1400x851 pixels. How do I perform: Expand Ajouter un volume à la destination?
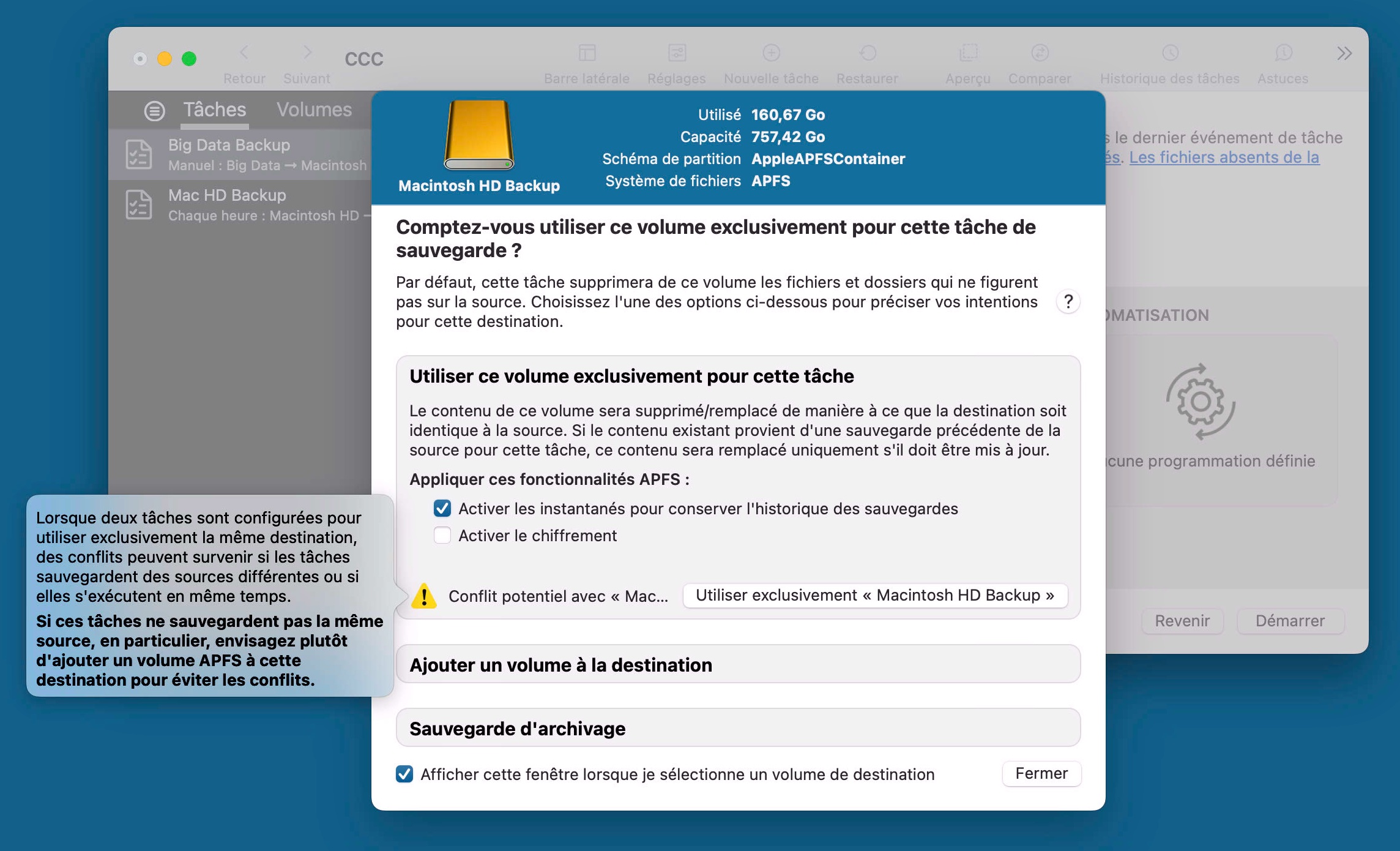(x=738, y=664)
